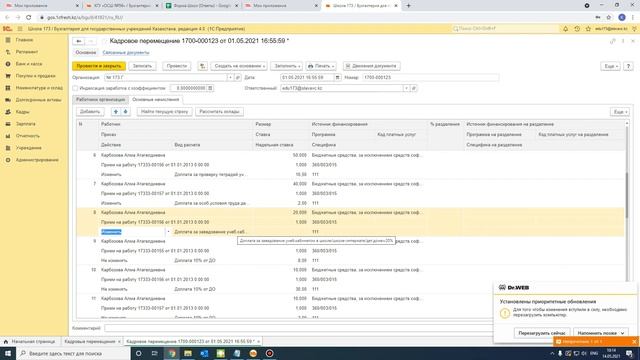
Task: Open the Ответственный record with the open icon
Action: coord(413,88)
